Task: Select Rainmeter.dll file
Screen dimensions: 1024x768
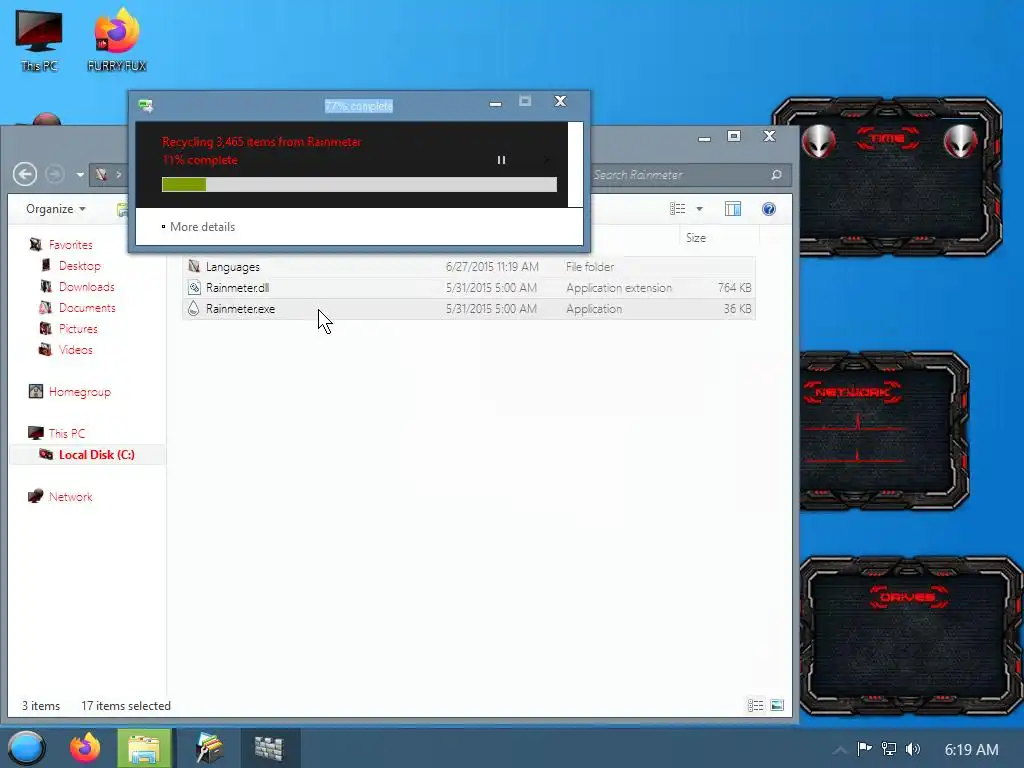Action: pos(468,287)
